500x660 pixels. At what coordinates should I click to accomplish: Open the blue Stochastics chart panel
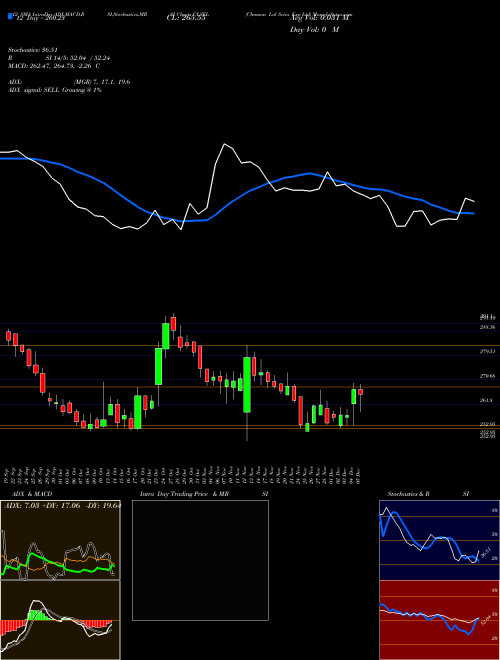click(x=439, y=540)
